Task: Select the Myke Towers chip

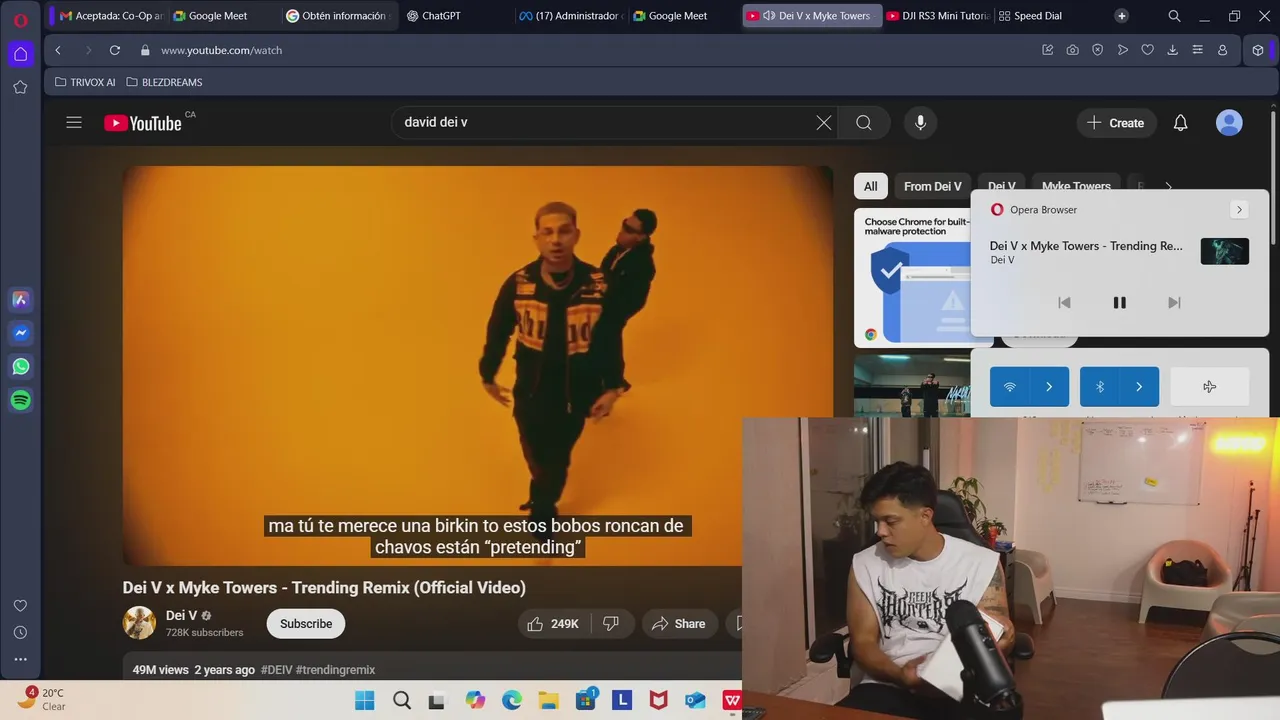Action: coord(1076,186)
